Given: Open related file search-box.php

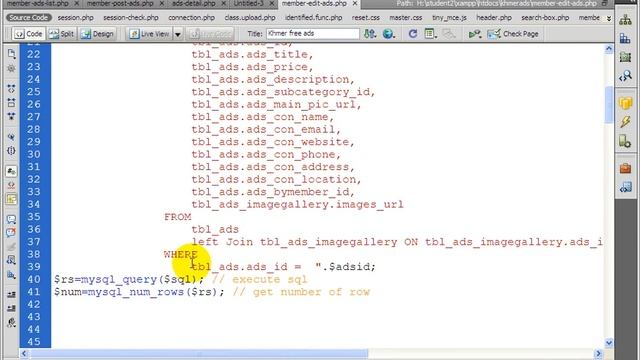Looking at the screenshot, I should pos(545,18).
